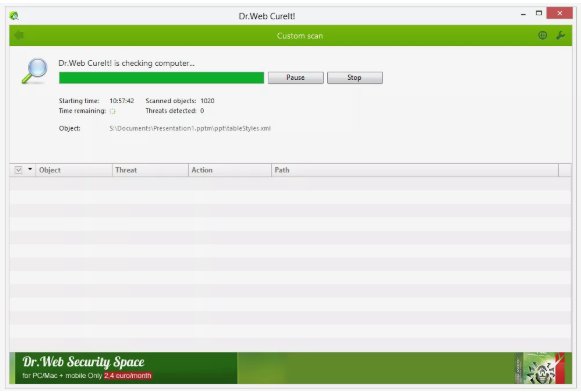This screenshot has height=392, width=581.
Task: Pause the running scan
Action: pos(296,77)
